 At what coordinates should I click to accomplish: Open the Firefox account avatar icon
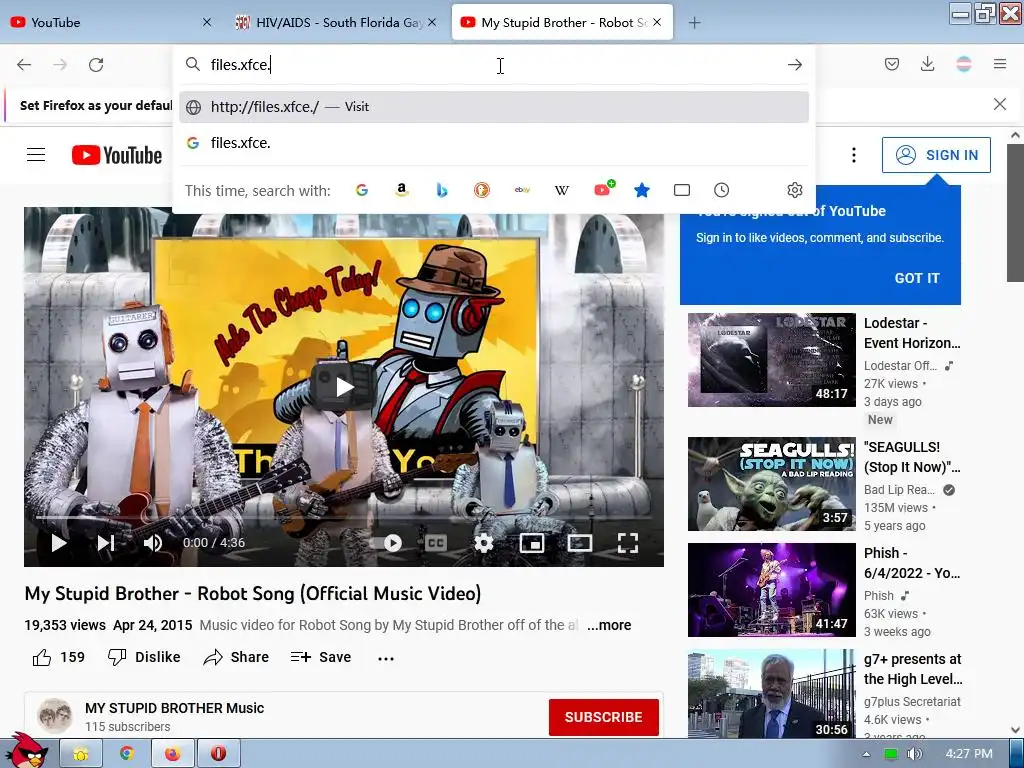coord(964,64)
